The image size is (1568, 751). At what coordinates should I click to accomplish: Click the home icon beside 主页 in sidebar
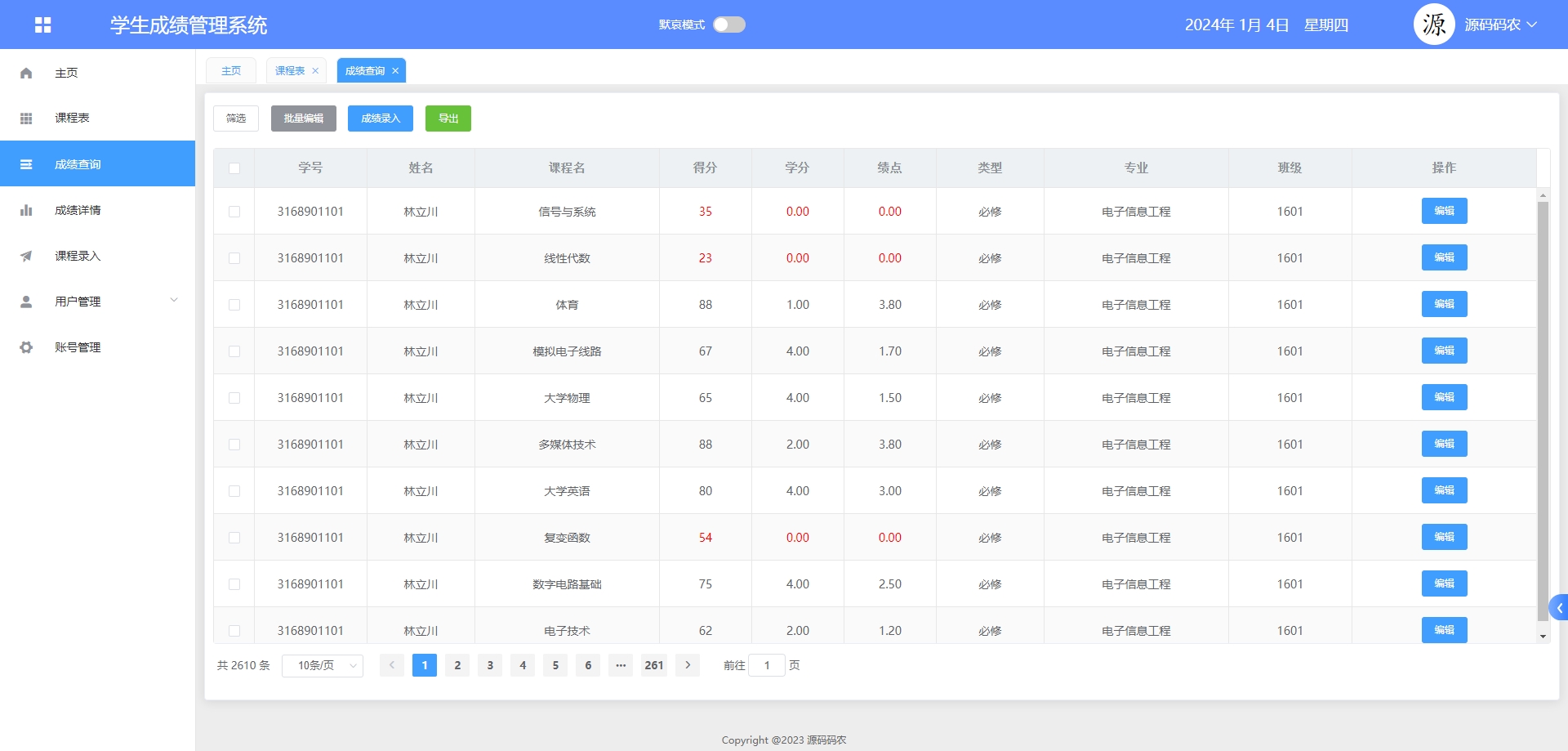[x=26, y=73]
